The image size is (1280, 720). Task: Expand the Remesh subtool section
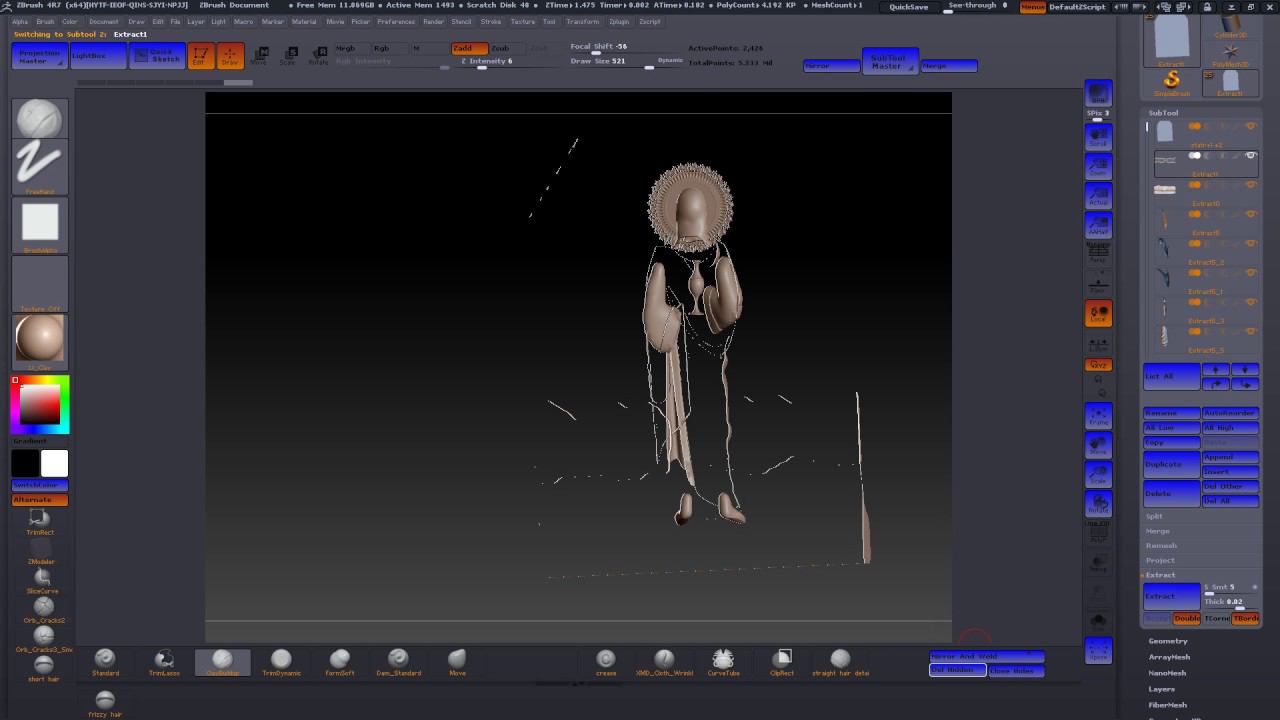(1161, 546)
